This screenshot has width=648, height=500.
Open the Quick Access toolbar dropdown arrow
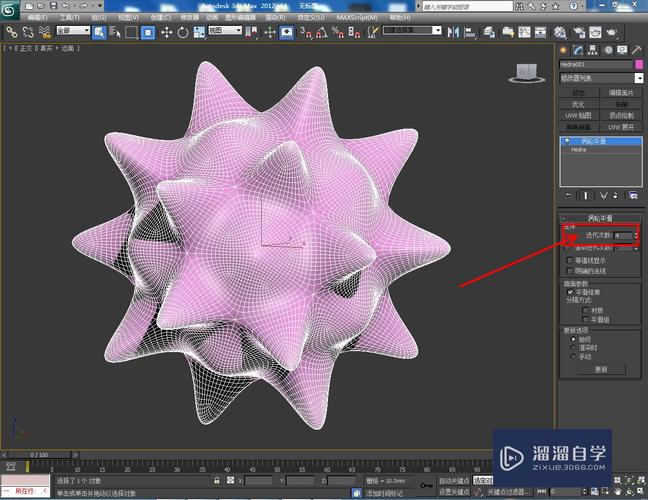pyautogui.click(x=100, y=6)
